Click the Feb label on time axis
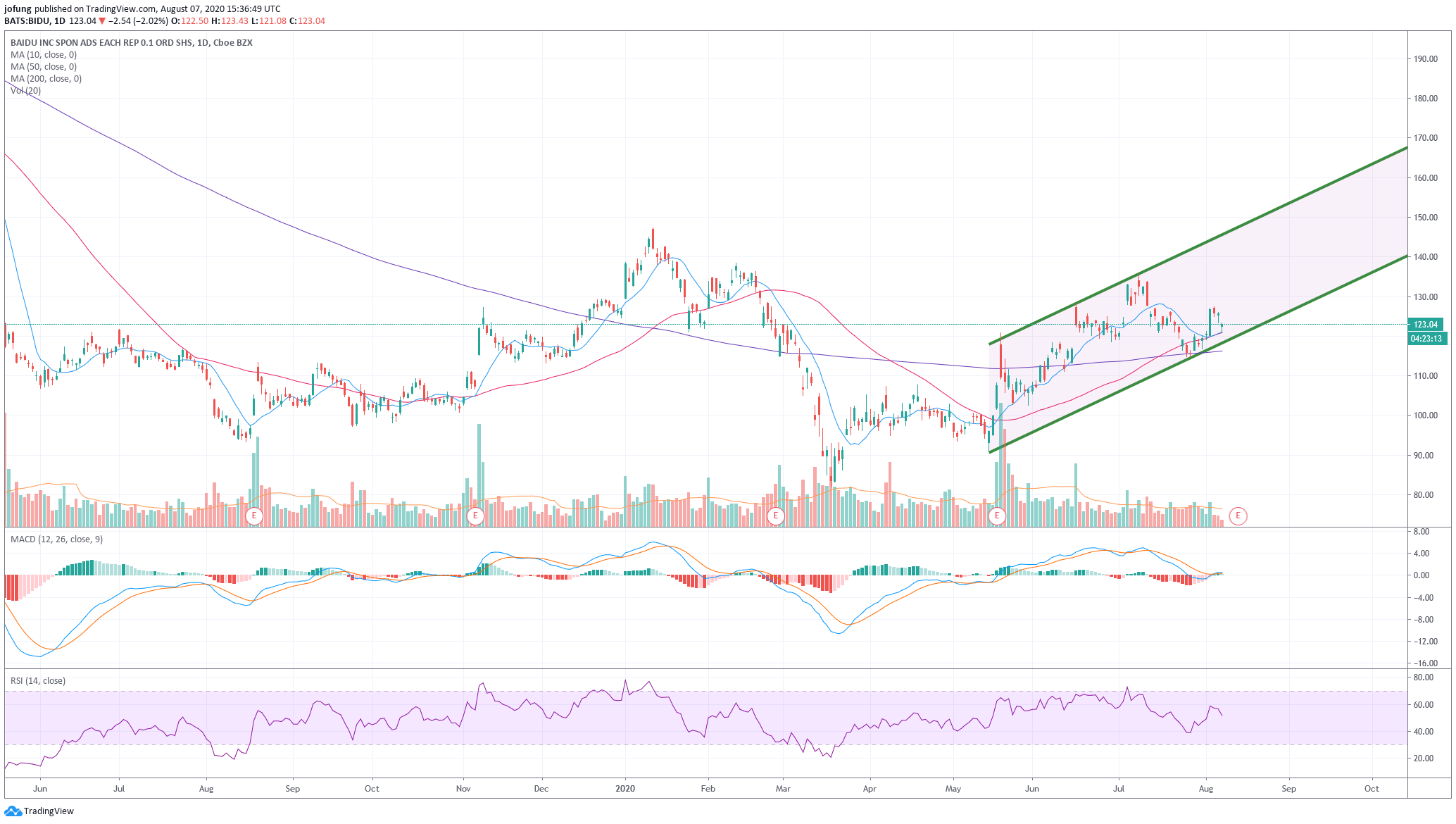 [x=708, y=789]
